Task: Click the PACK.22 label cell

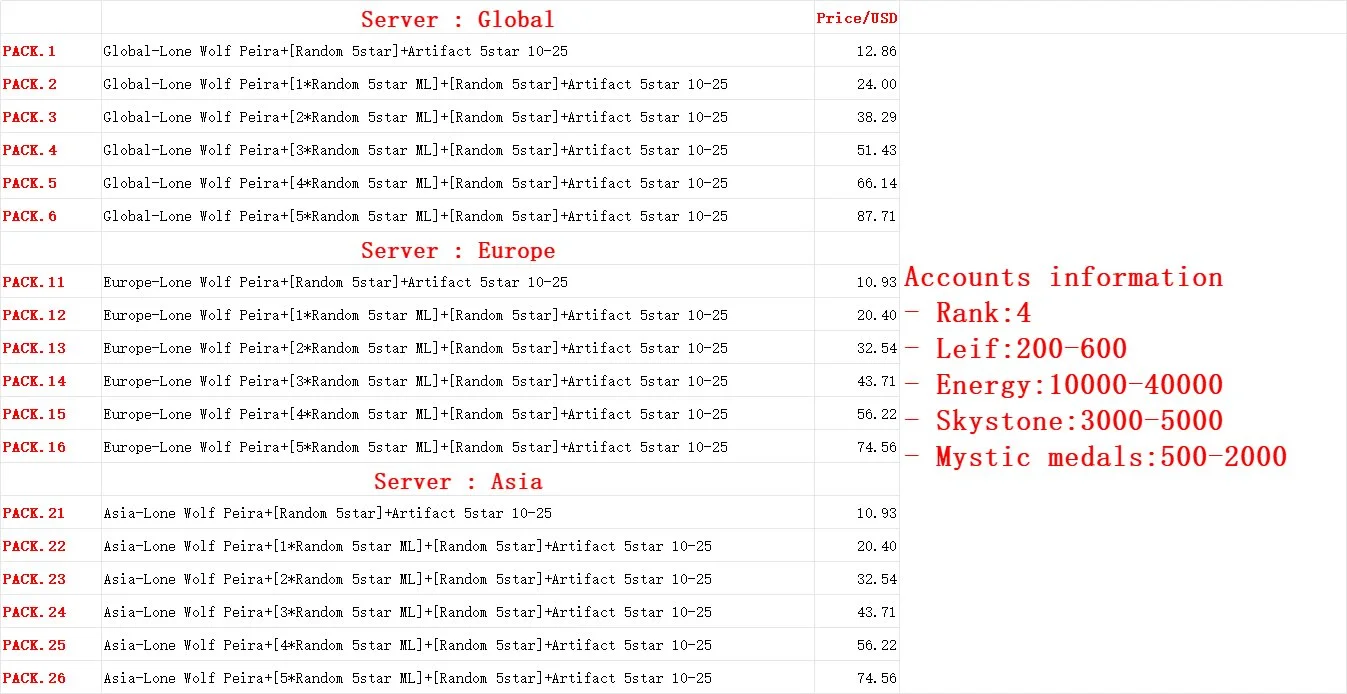Action: pyautogui.click(x=50, y=546)
